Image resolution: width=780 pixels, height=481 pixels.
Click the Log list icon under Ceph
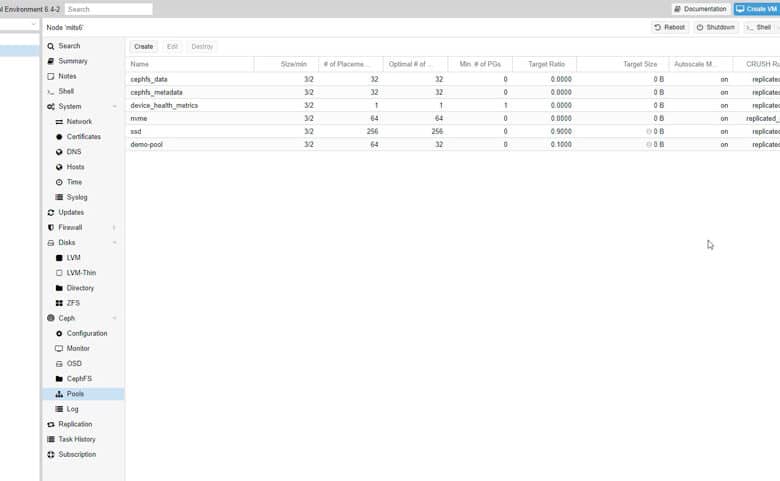click(59, 409)
